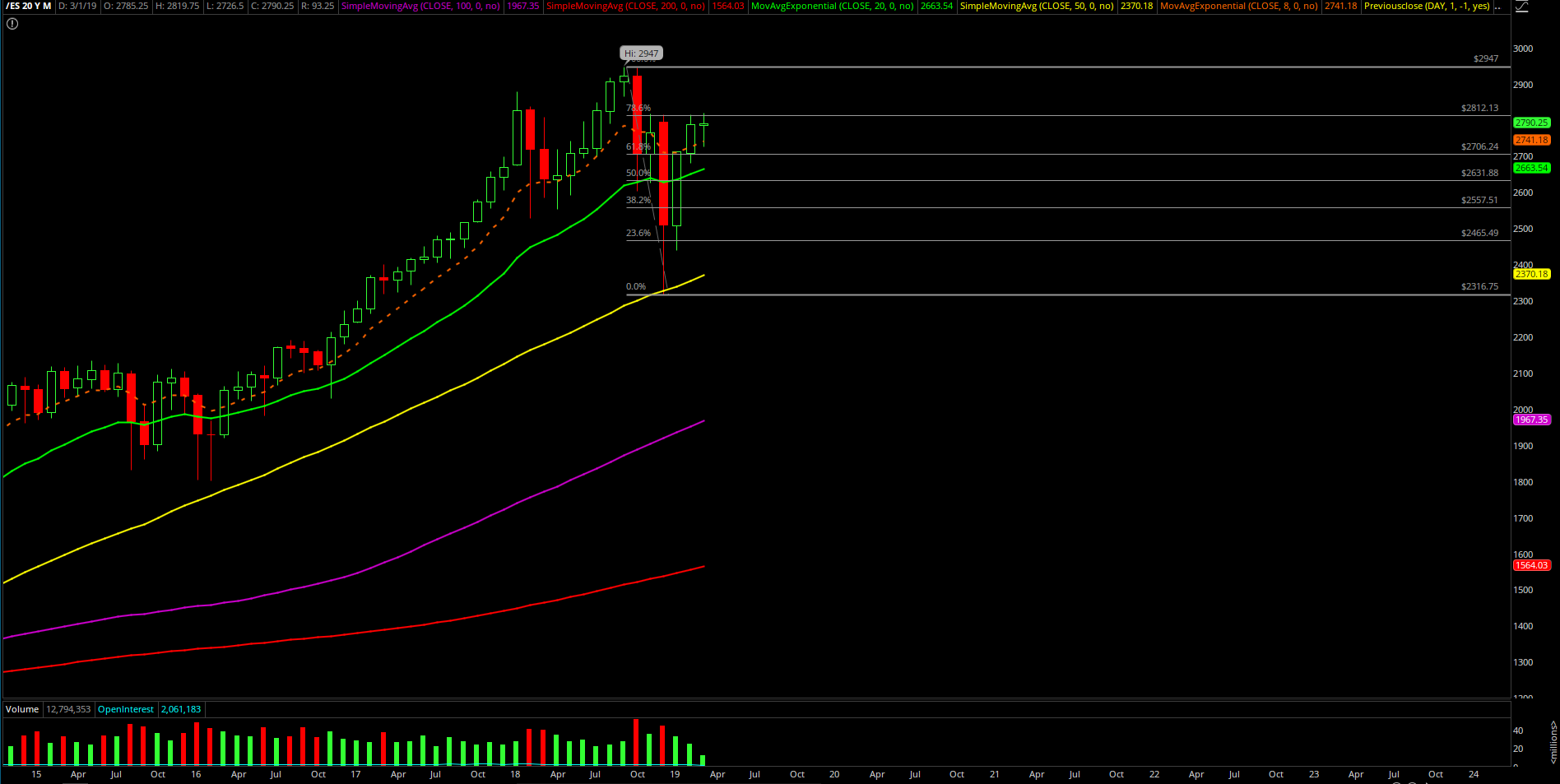1560x784 pixels.
Task: Click the Hi: 2947 price bubble
Action: (x=641, y=53)
